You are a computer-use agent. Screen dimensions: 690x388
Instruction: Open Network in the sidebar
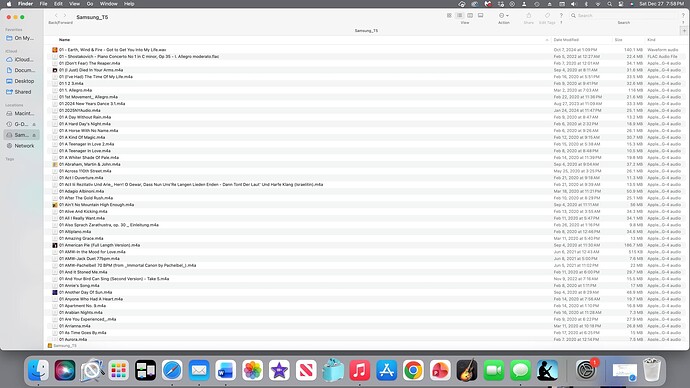tap(20, 146)
